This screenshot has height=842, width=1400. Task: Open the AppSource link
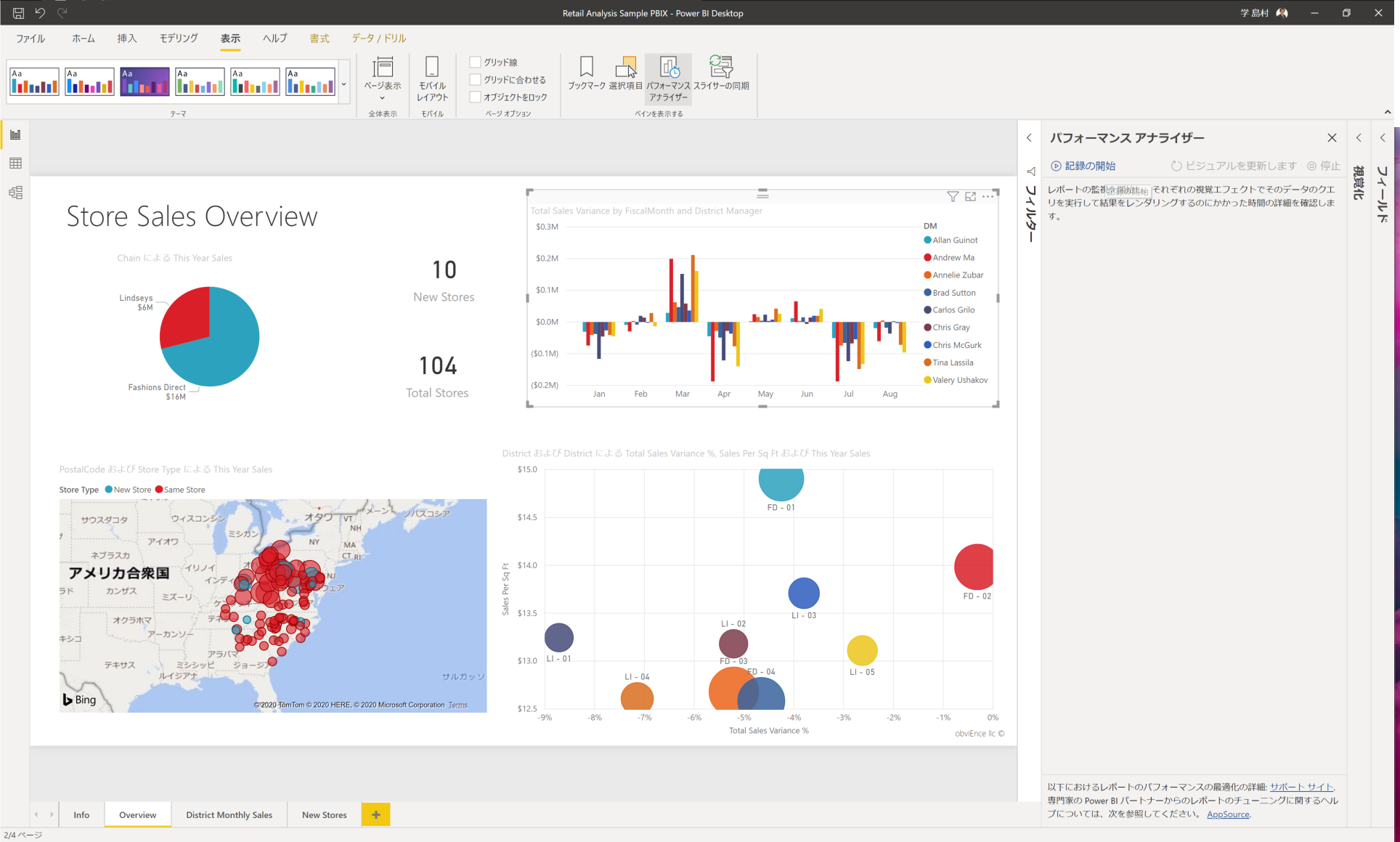[1228, 814]
